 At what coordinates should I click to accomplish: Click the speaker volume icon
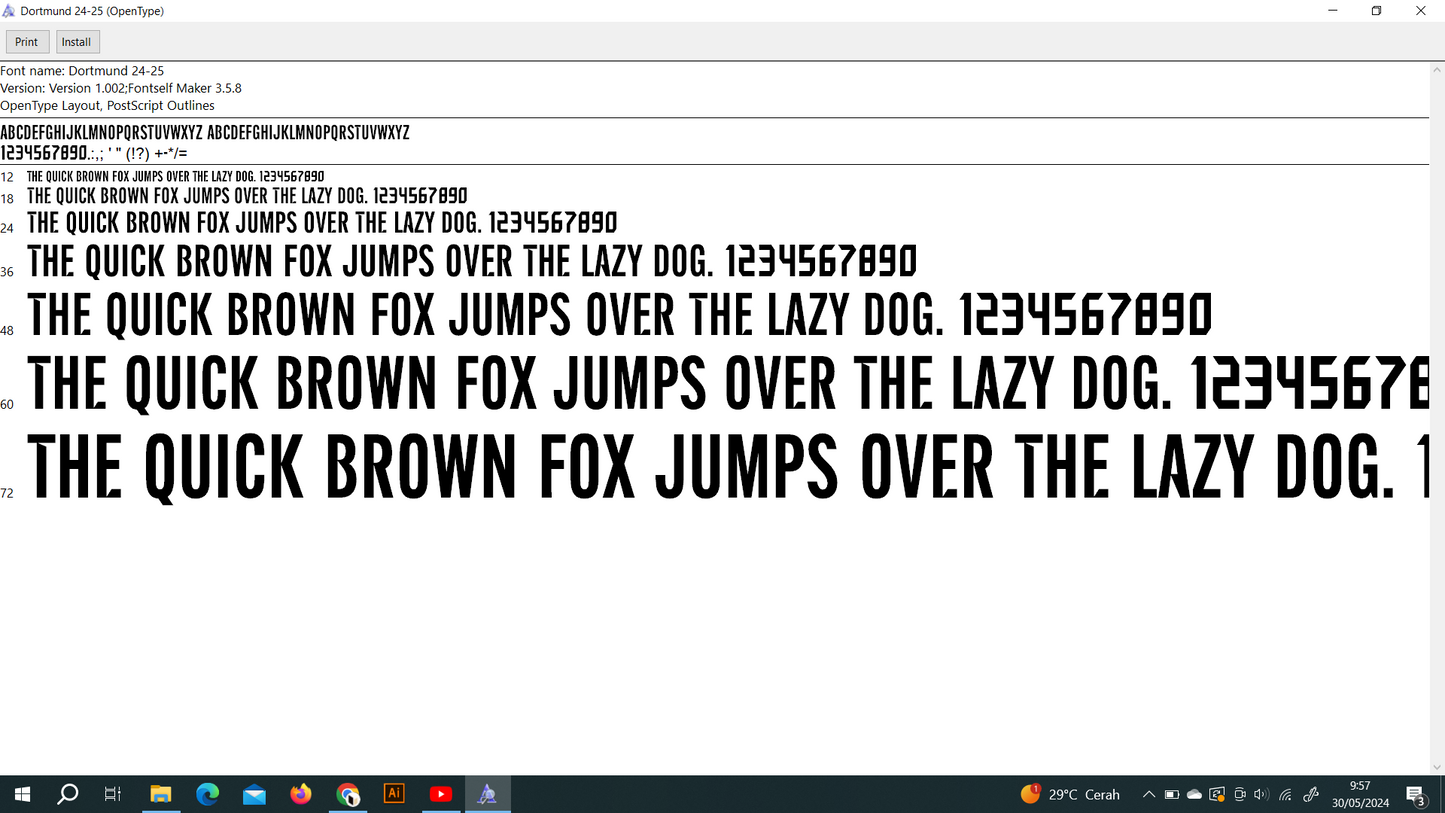coord(1261,795)
